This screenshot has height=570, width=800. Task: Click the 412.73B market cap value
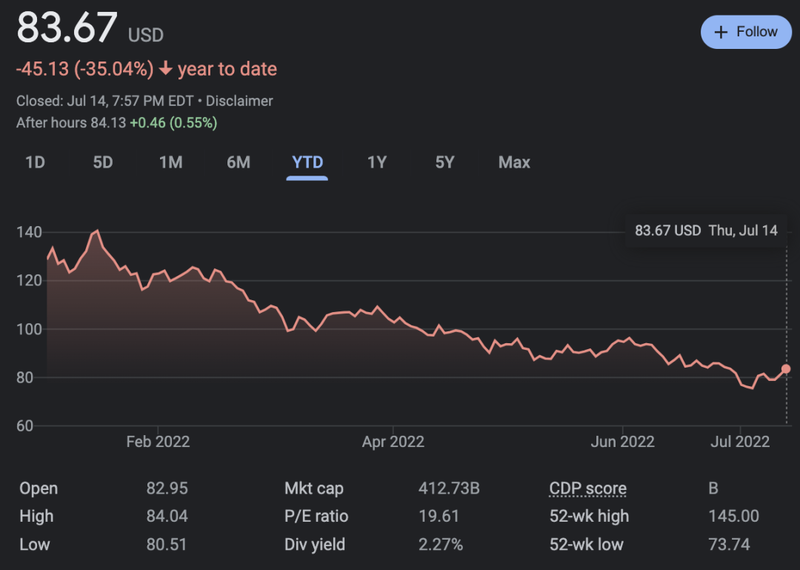(449, 489)
